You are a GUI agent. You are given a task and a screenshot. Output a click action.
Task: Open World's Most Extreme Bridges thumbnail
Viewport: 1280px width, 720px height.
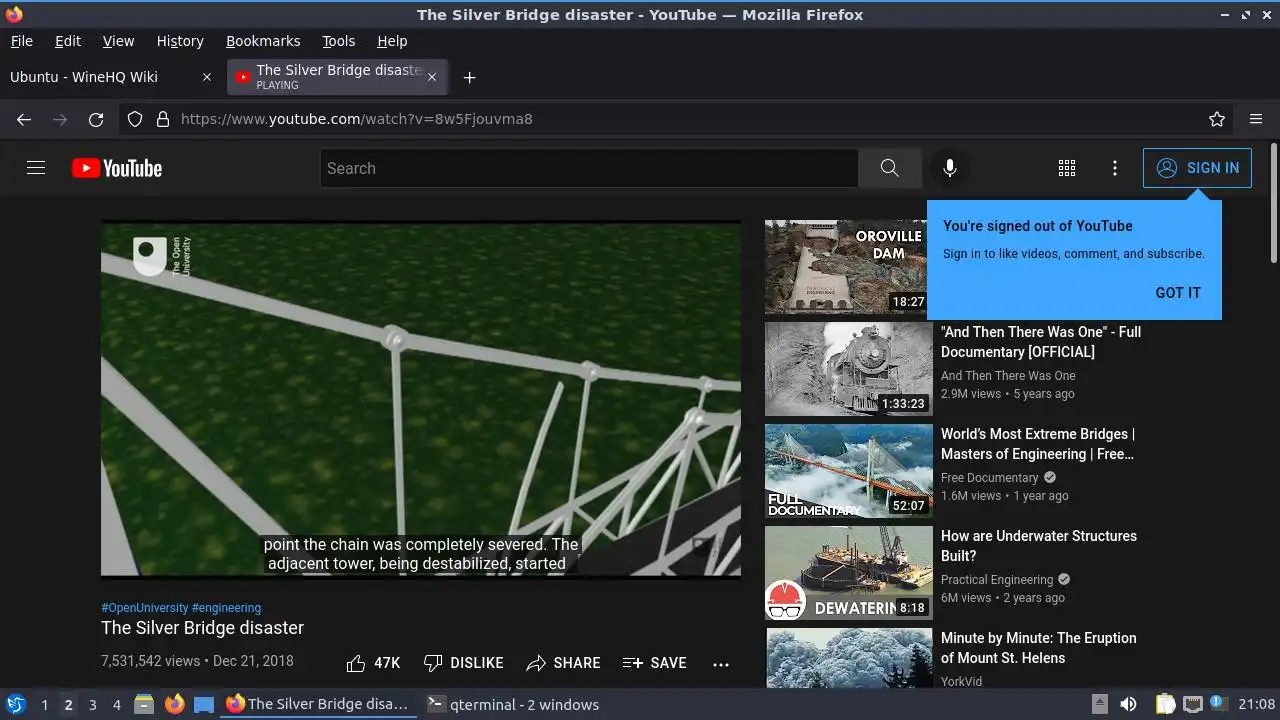click(849, 471)
